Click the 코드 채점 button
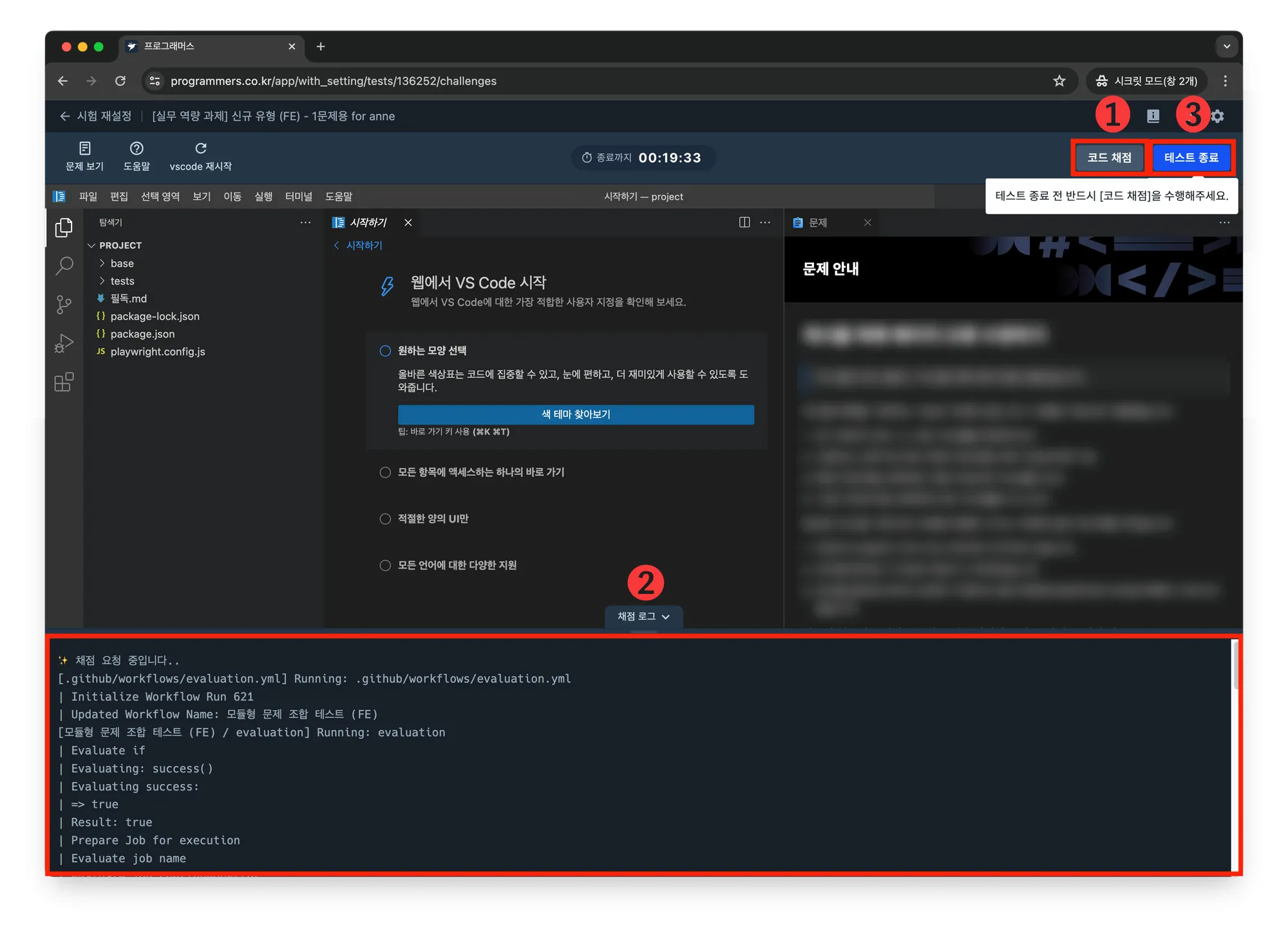Viewport: 1288px width, 936px height. click(1109, 158)
